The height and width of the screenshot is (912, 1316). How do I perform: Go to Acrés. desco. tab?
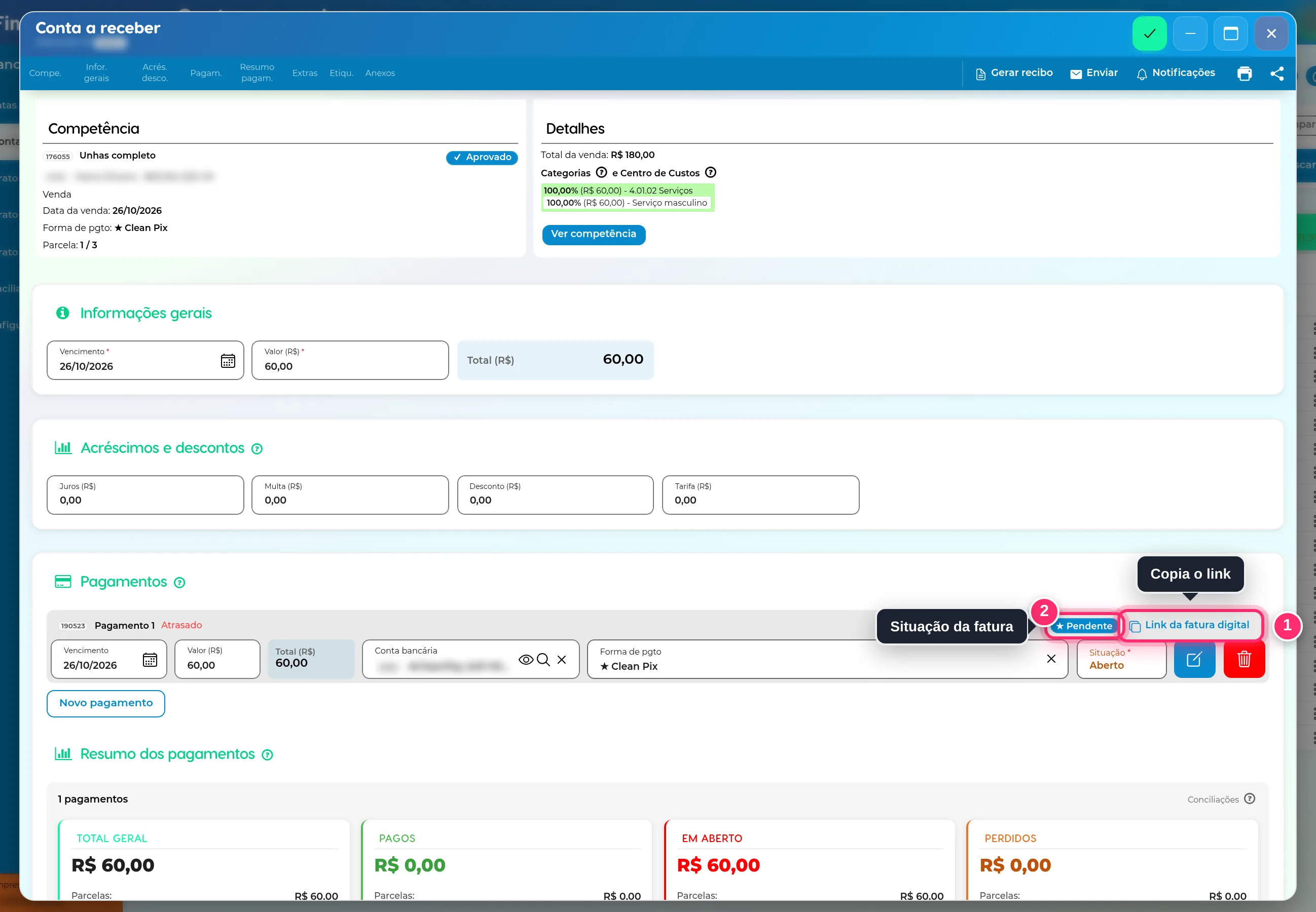[x=155, y=72]
